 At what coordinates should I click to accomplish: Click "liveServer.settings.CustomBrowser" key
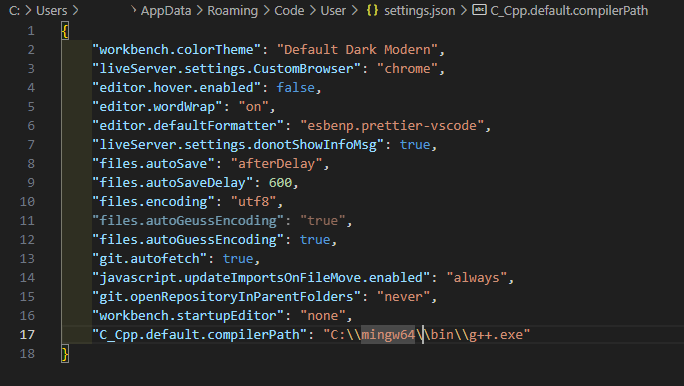pyautogui.click(x=226, y=69)
